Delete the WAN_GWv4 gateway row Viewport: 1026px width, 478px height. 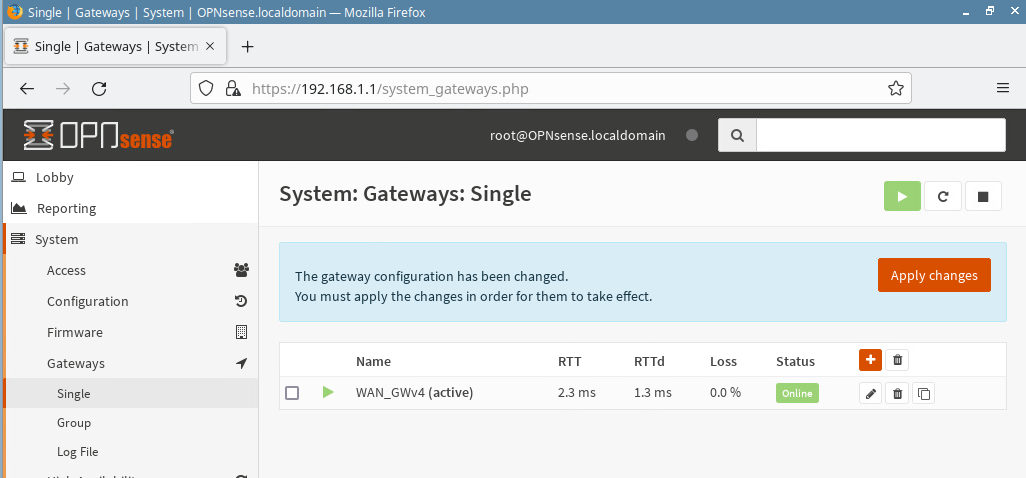pos(898,394)
